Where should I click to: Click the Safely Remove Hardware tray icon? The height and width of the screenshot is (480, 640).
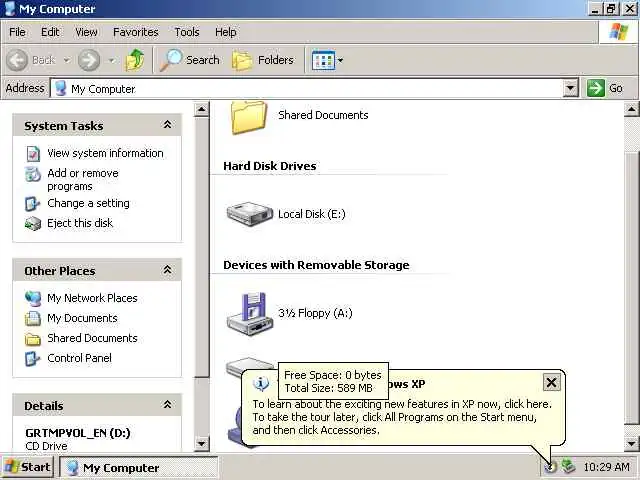(x=568, y=466)
